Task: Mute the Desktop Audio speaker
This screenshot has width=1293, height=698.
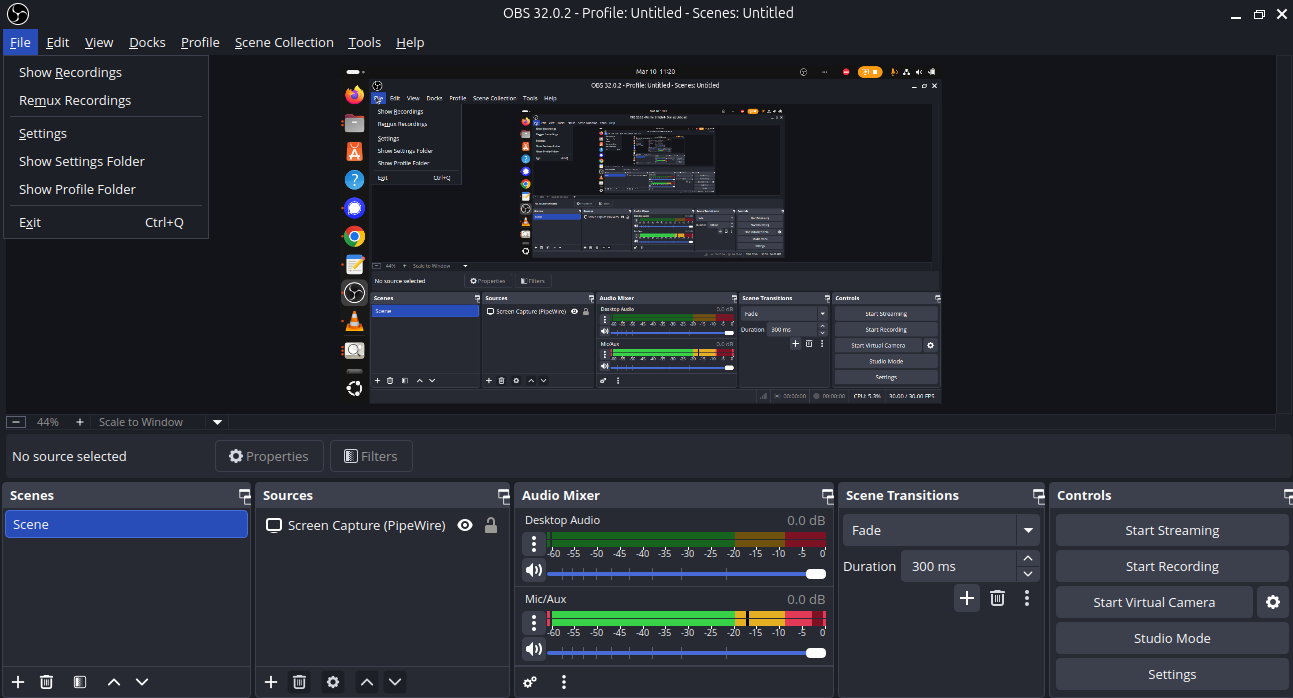Action: (x=533, y=571)
